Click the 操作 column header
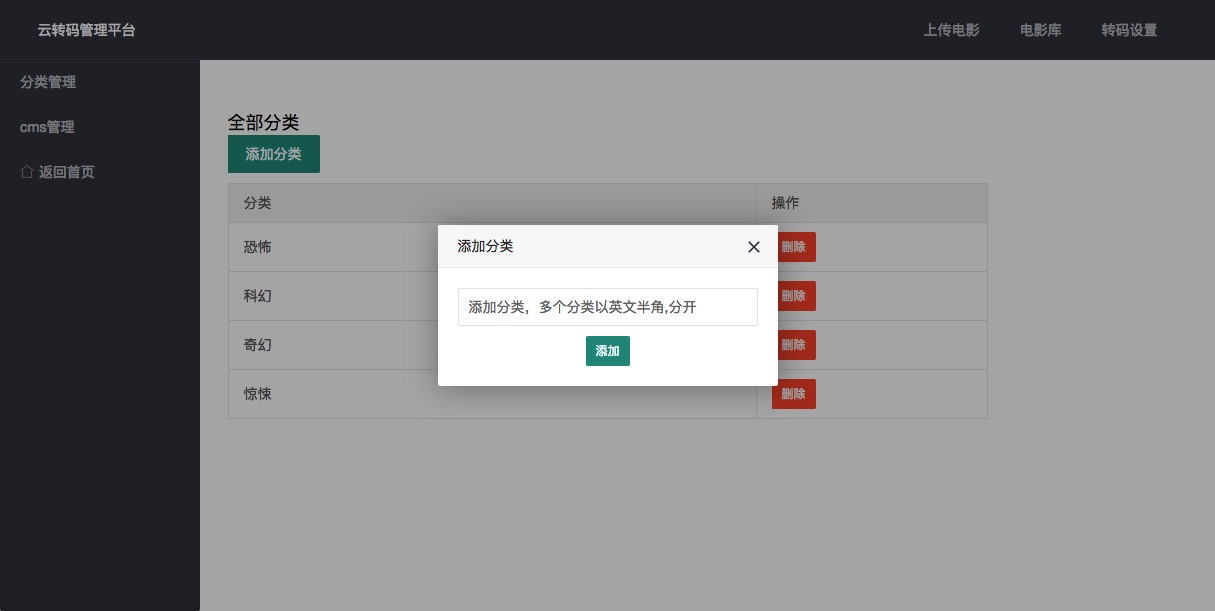1215x611 pixels. (872, 203)
